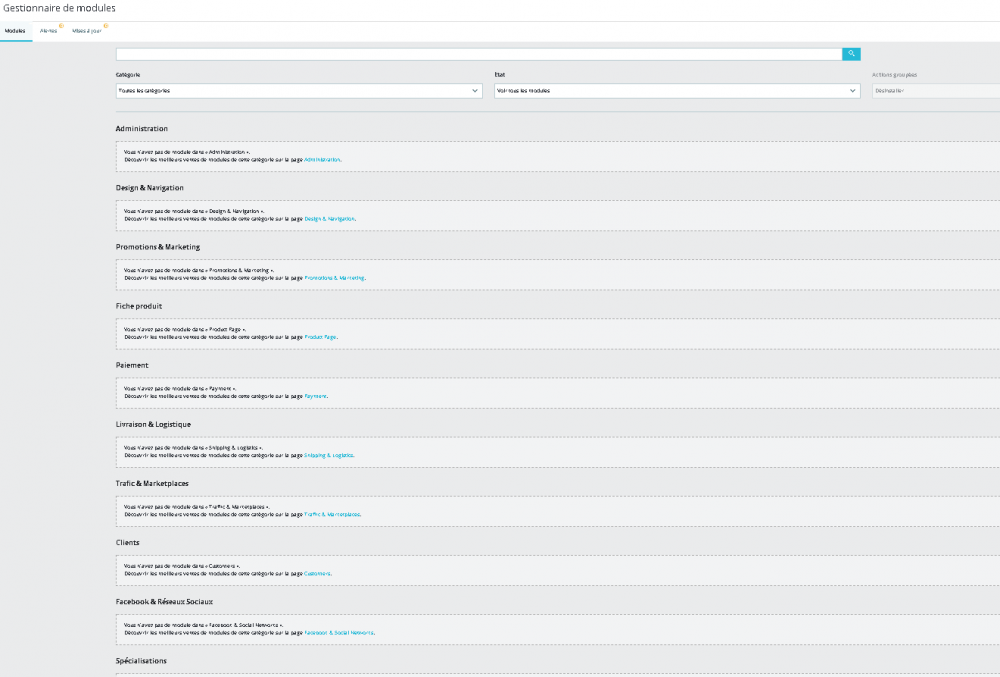Viewport: 1000px width, 677px height.
Task: Open the Administration category page link
Action: click(322, 159)
